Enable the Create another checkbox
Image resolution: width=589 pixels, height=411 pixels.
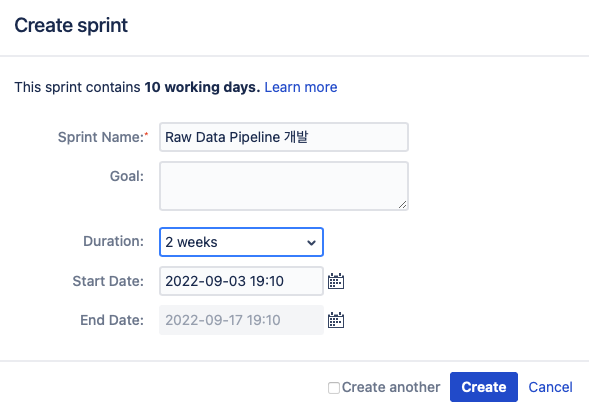pos(334,388)
